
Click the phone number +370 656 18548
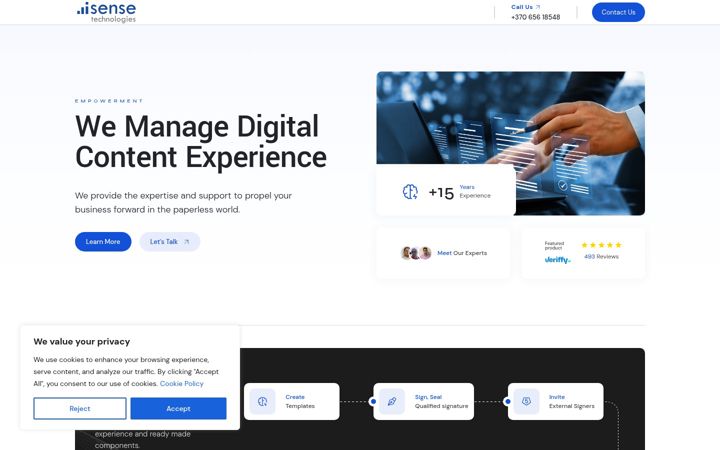[x=535, y=17]
